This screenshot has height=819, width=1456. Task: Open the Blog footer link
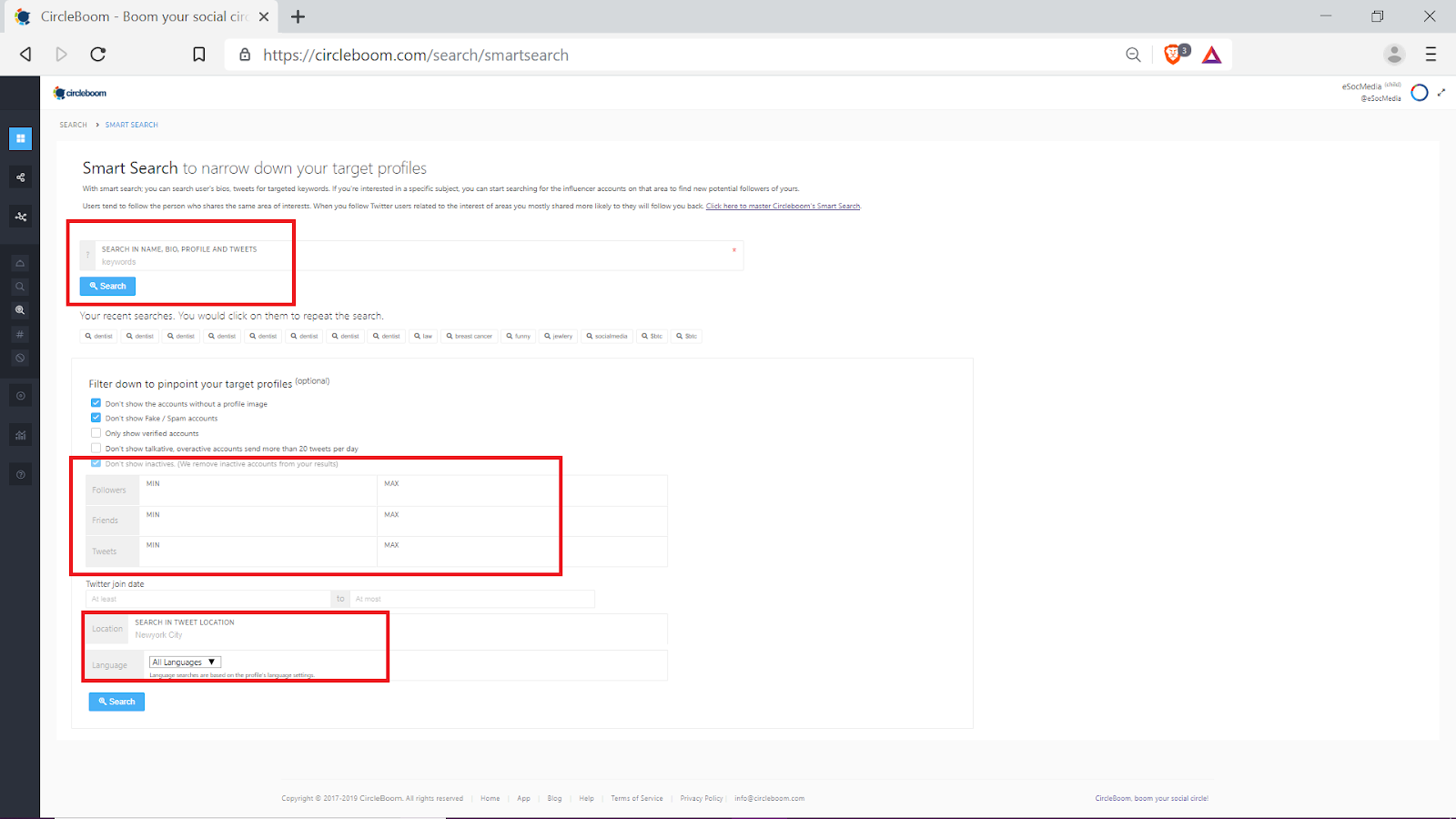pyautogui.click(x=554, y=798)
